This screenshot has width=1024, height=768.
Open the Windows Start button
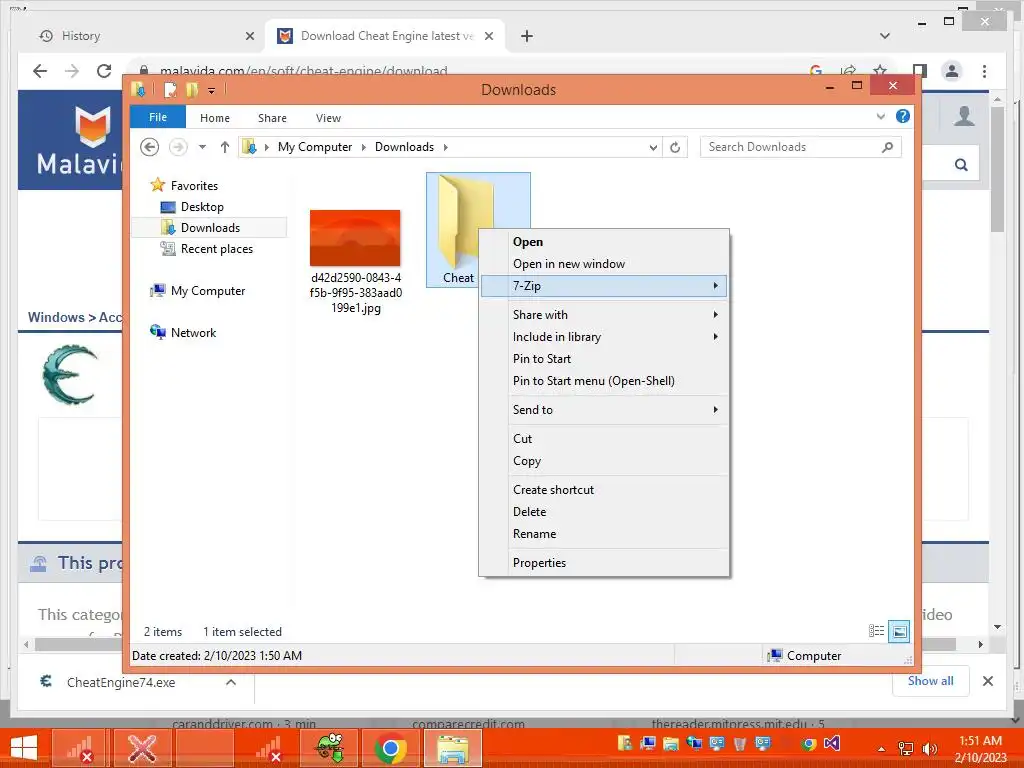[24, 748]
